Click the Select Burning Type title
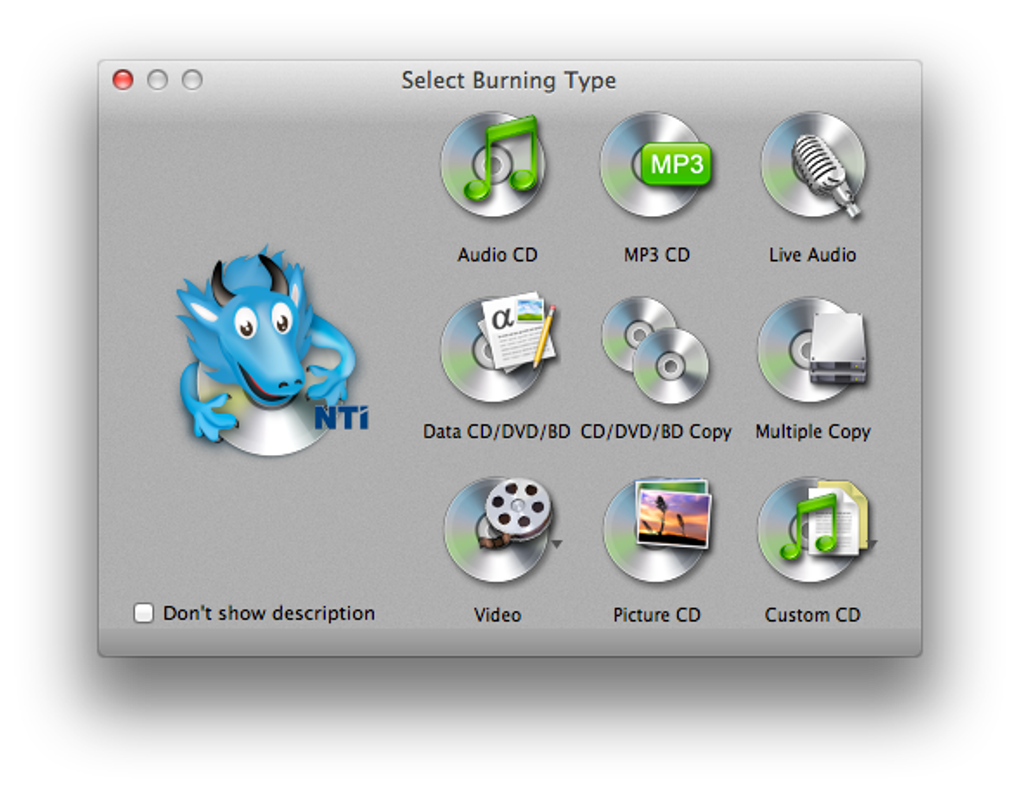The height and width of the screenshot is (793, 1020). pyautogui.click(x=509, y=80)
